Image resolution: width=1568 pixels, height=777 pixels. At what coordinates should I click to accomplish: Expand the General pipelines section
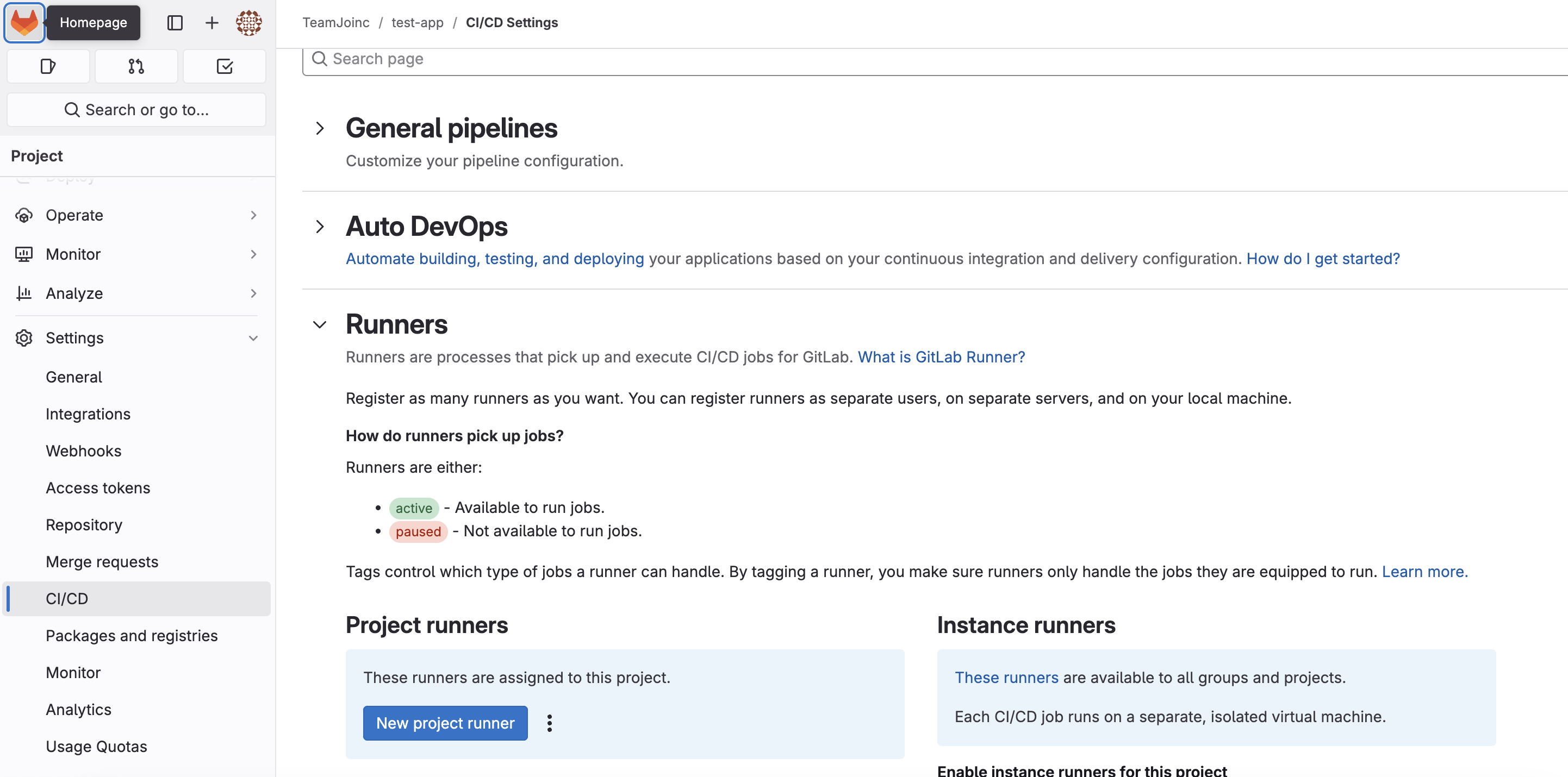pyautogui.click(x=320, y=128)
